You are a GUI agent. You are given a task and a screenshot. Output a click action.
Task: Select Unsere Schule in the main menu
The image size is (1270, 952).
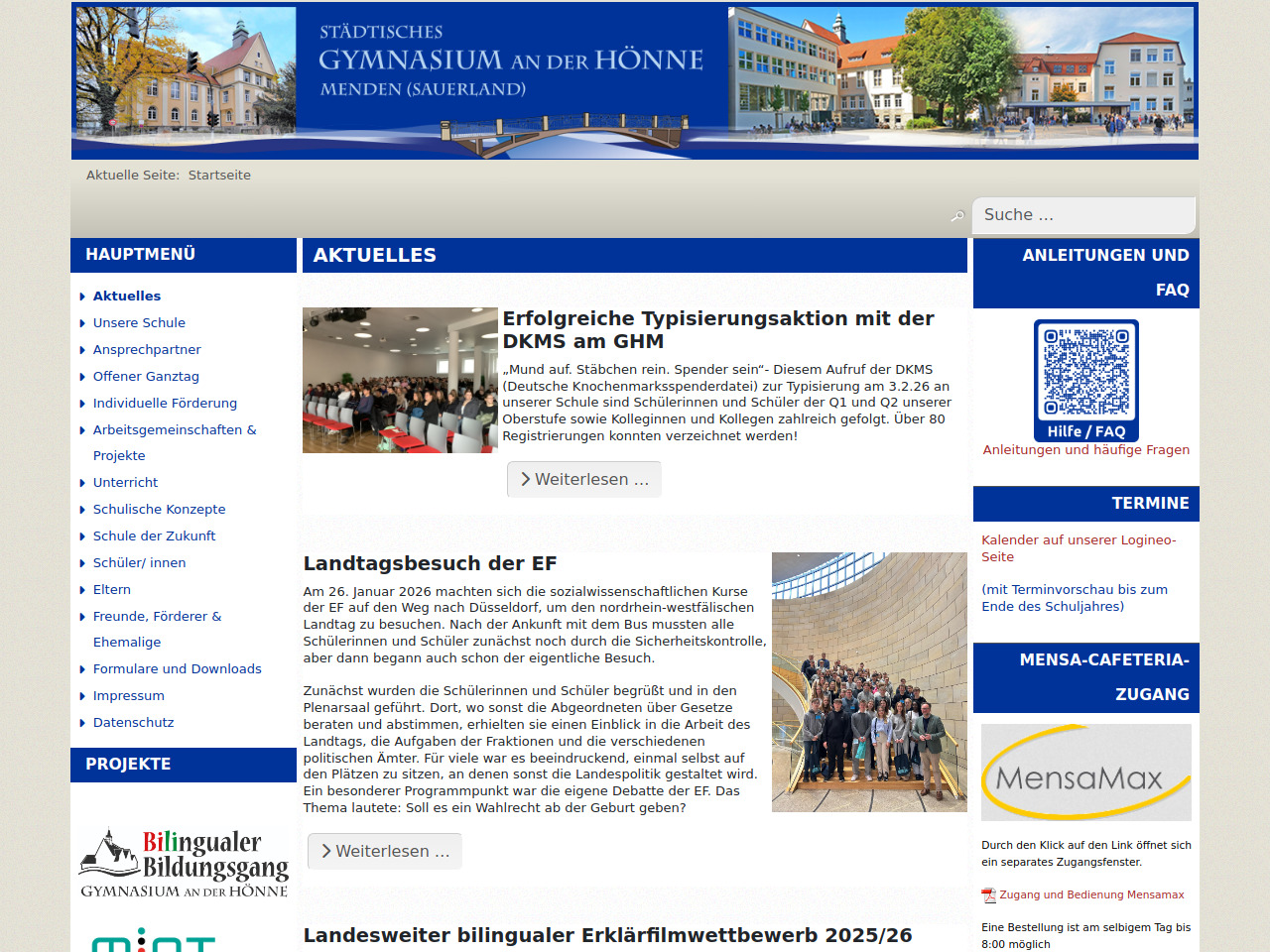pyautogui.click(x=139, y=323)
